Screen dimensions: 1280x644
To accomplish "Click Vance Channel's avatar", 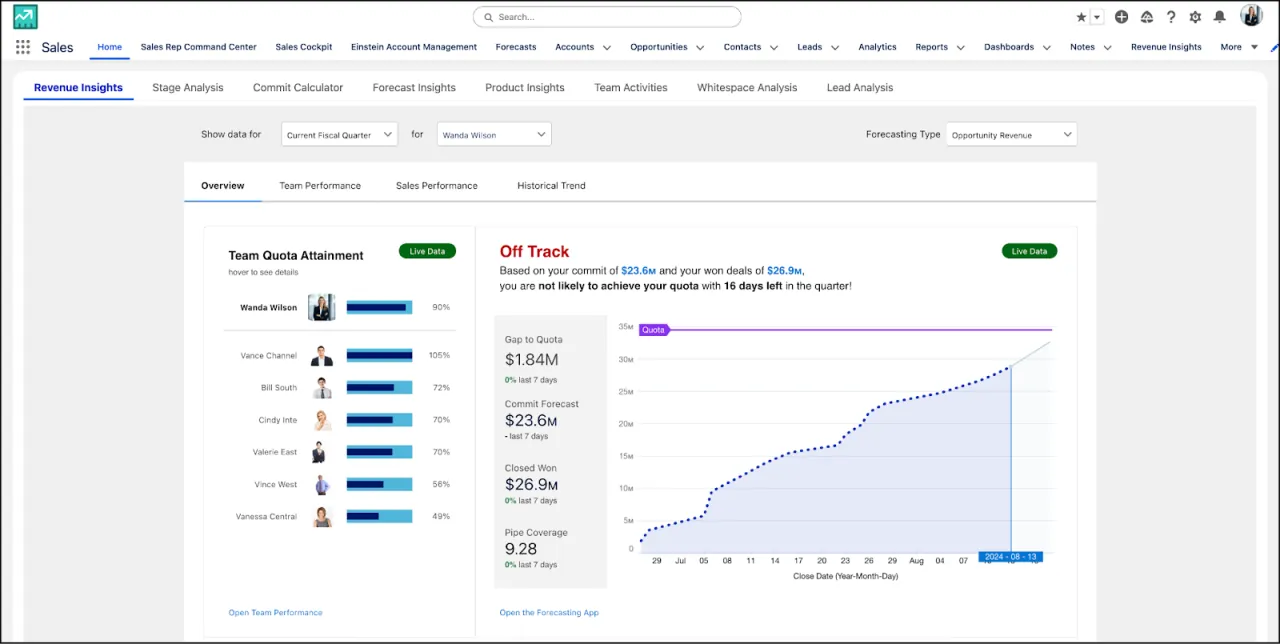I will point(322,356).
